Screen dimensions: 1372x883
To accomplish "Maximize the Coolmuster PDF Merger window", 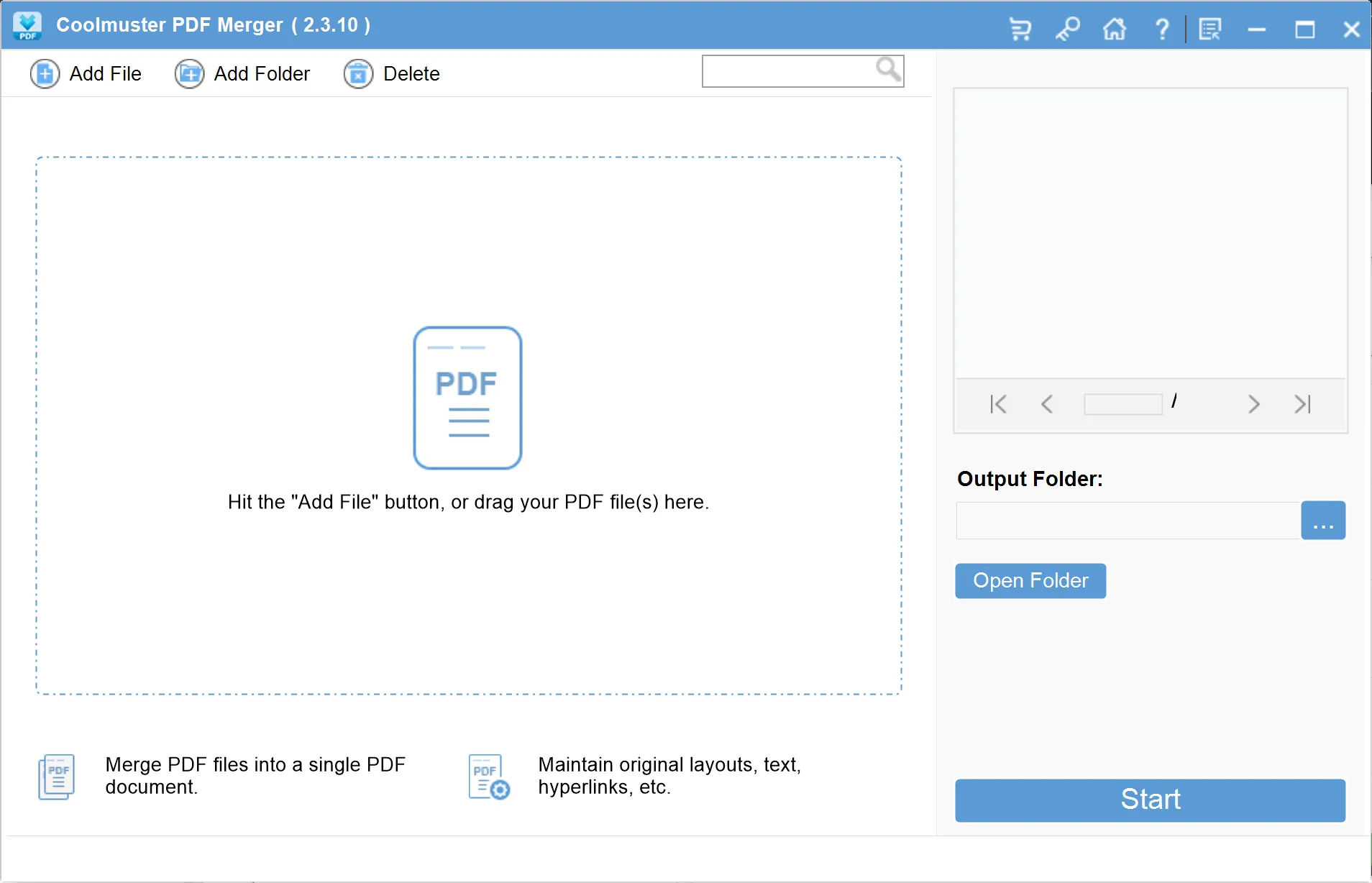I will pyautogui.click(x=1304, y=29).
